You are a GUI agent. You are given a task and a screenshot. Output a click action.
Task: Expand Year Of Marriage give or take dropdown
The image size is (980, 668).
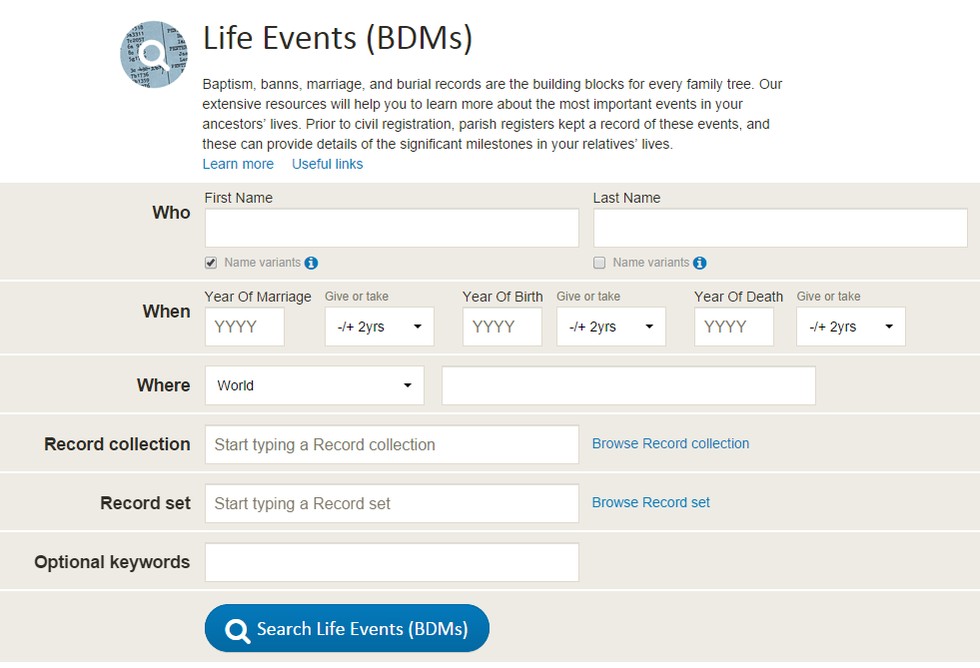pos(379,327)
